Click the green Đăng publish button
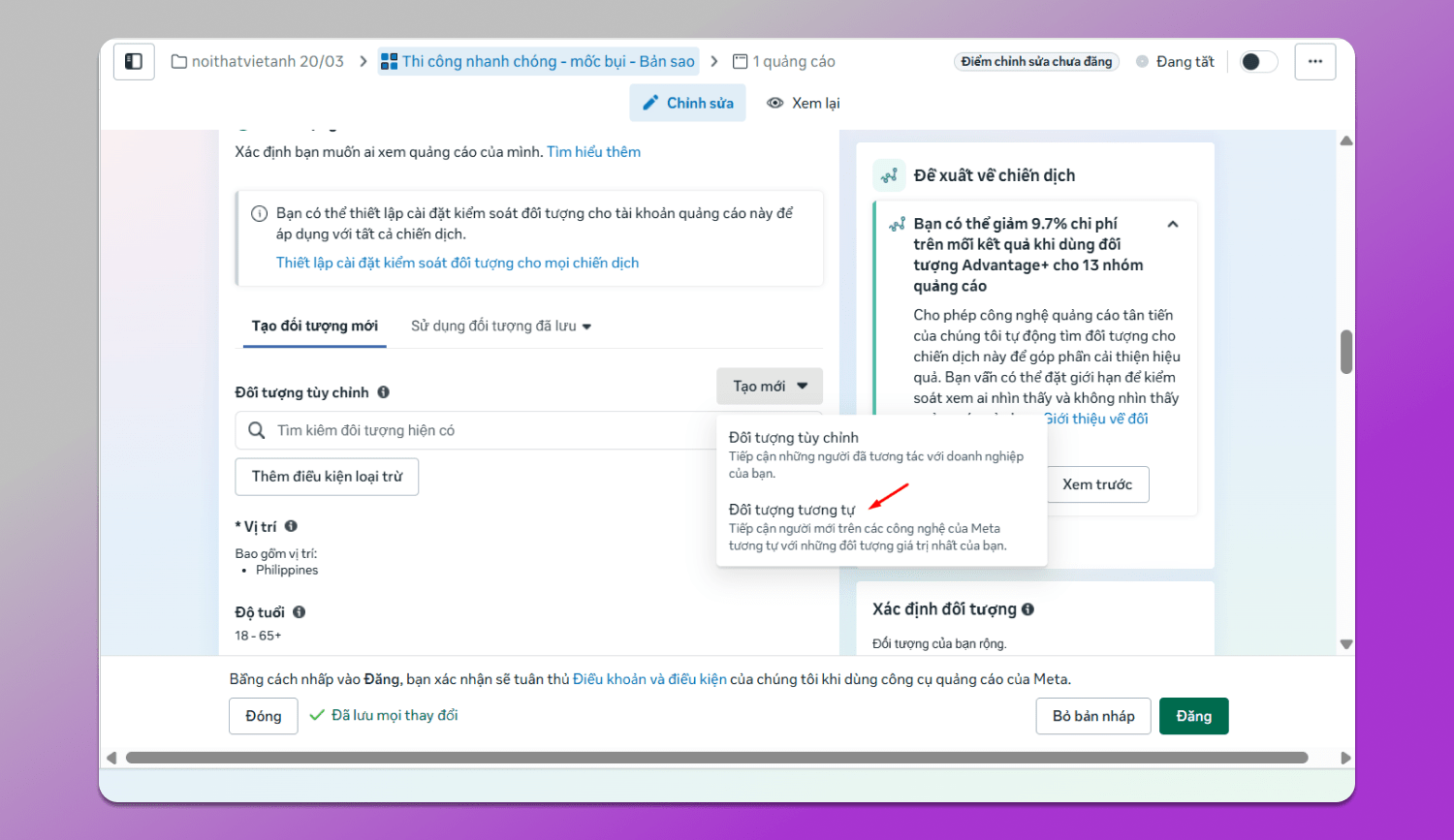Screen dimensions: 1454x840 [x=1193, y=716]
